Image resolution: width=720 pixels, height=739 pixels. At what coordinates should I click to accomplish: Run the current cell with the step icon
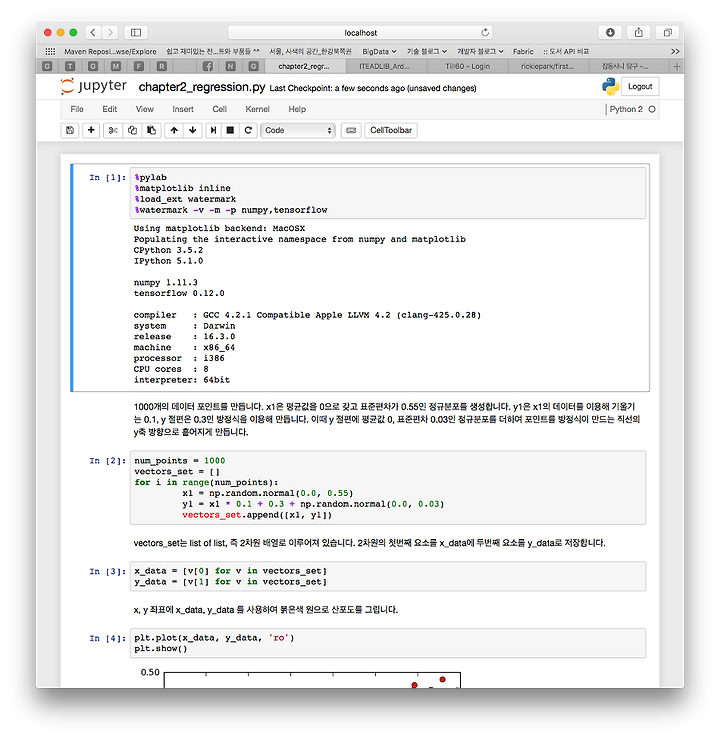pyautogui.click(x=213, y=131)
